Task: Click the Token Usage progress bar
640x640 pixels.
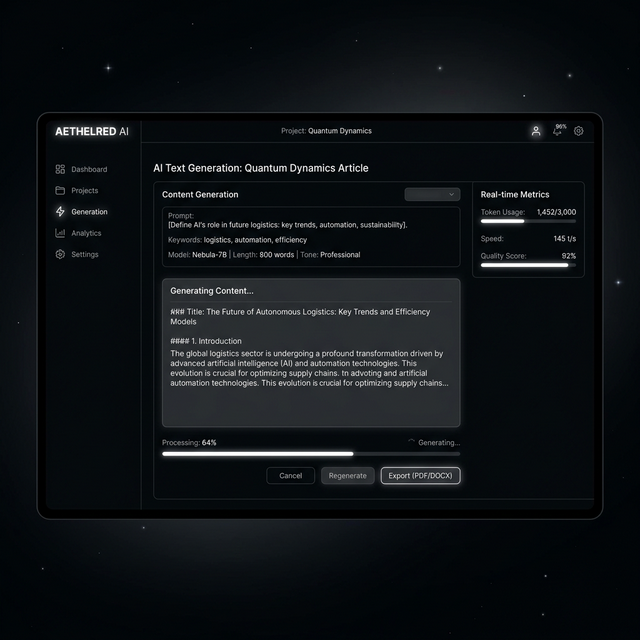Action: point(528,221)
